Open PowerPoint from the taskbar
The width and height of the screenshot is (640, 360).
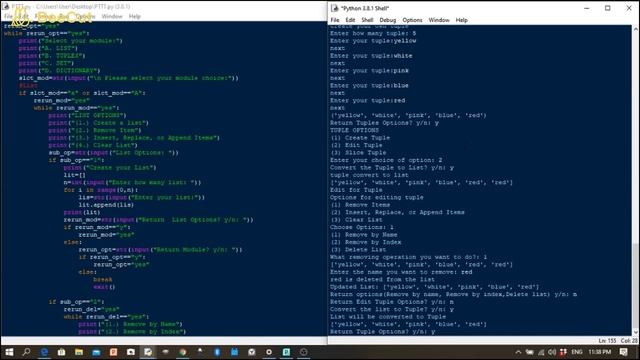(113, 352)
